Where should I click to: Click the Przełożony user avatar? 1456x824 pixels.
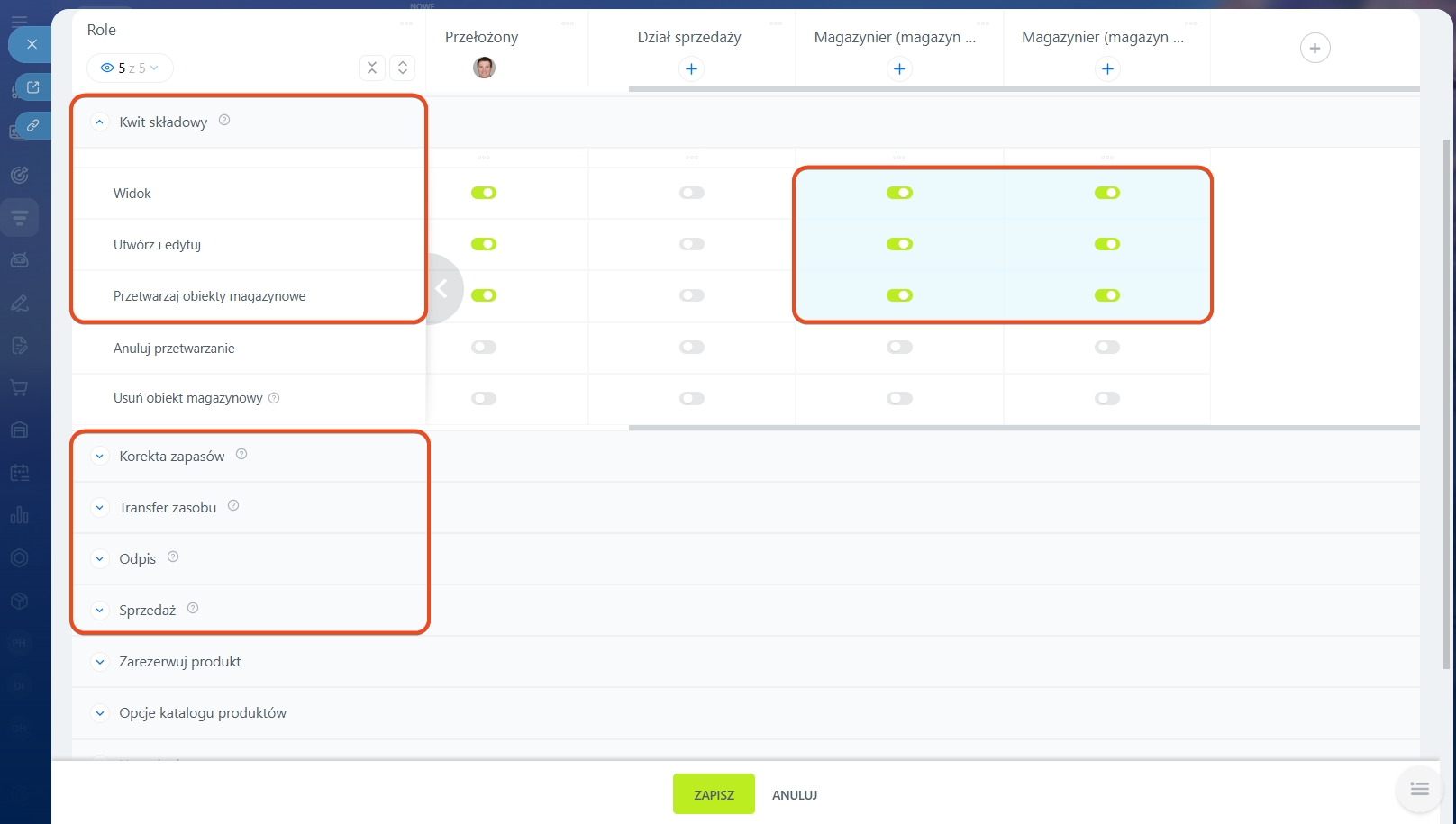(x=484, y=68)
